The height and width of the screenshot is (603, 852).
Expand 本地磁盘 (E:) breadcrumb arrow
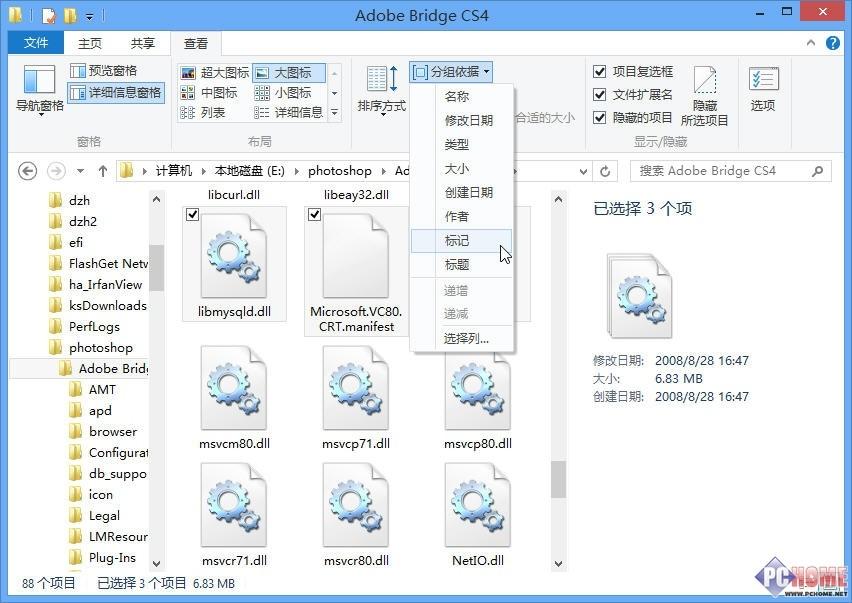pyautogui.click(x=297, y=171)
